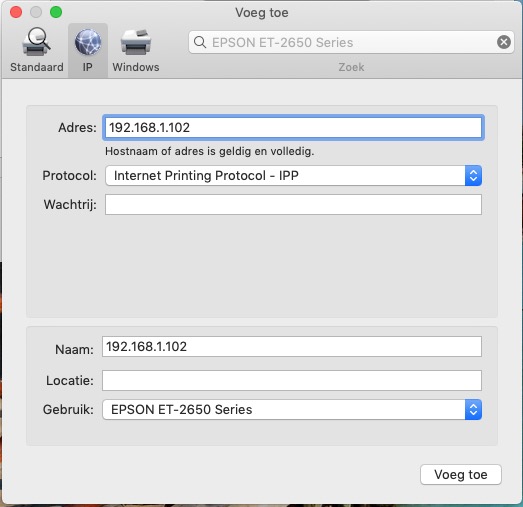Viewport: 523px width, 507px height.
Task: Close the Voeg toe window
Action: tap(16, 12)
